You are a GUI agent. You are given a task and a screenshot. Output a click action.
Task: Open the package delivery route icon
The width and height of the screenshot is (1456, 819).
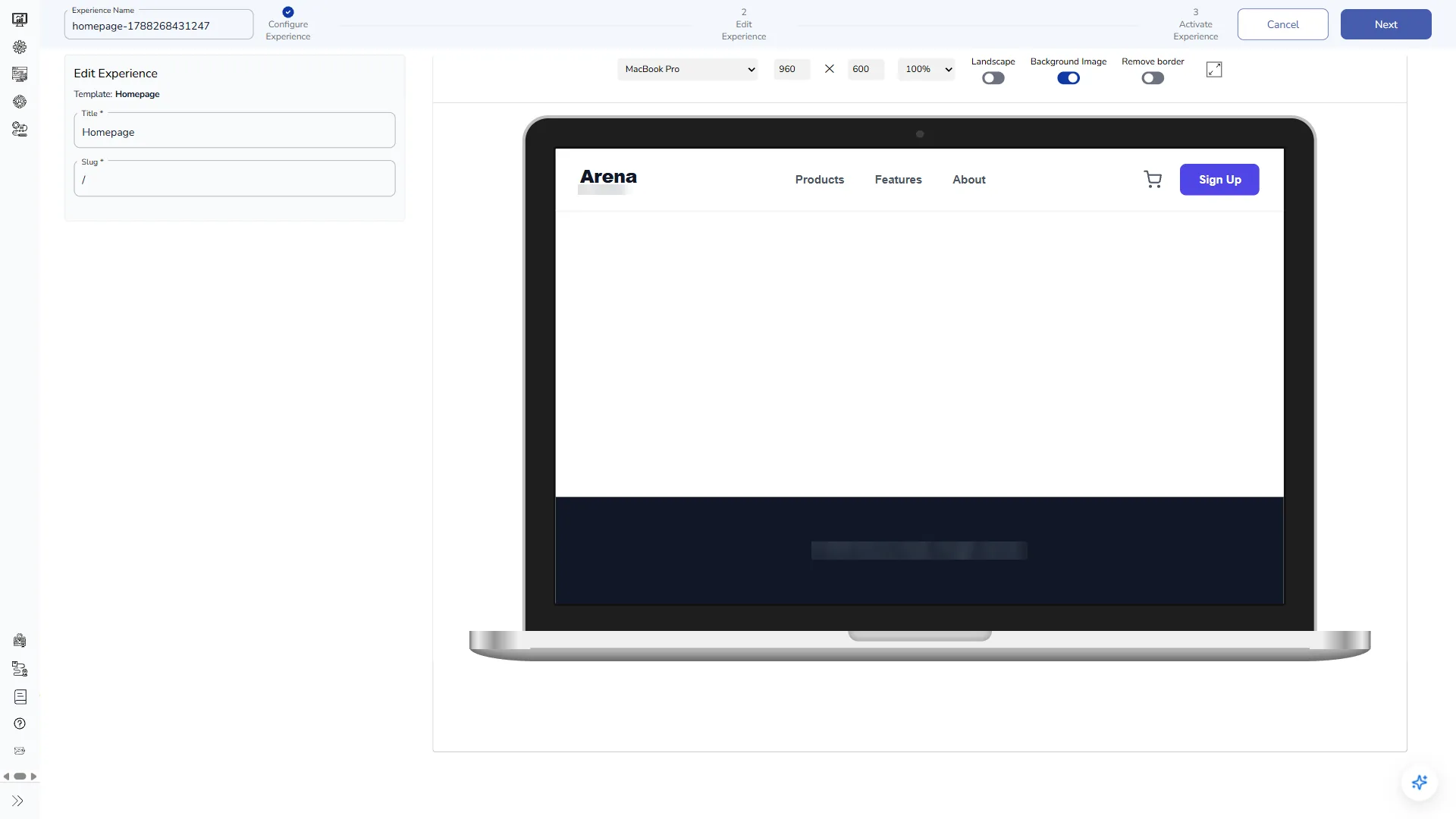click(20, 669)
